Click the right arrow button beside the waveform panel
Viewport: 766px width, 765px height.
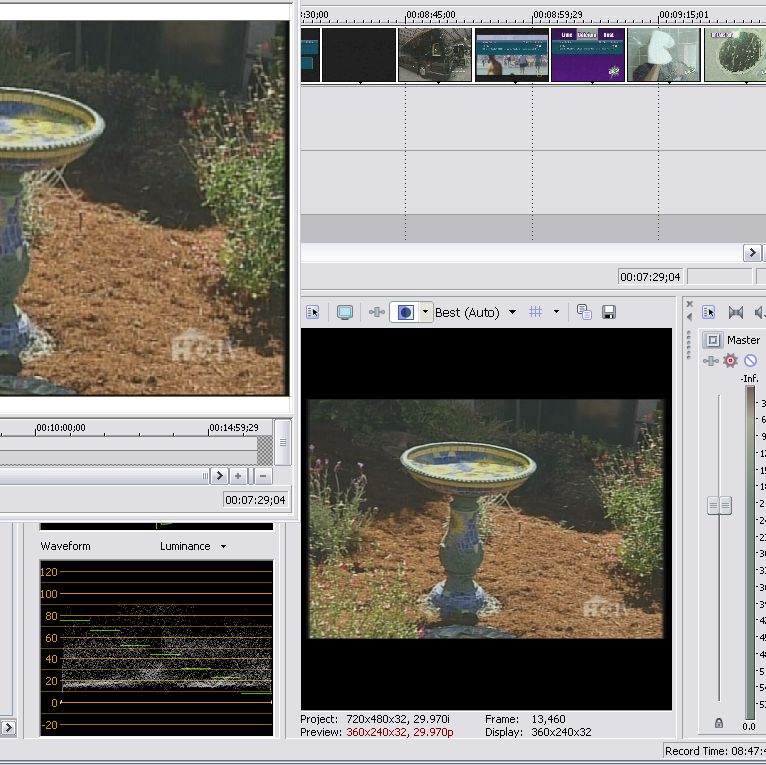8,728
